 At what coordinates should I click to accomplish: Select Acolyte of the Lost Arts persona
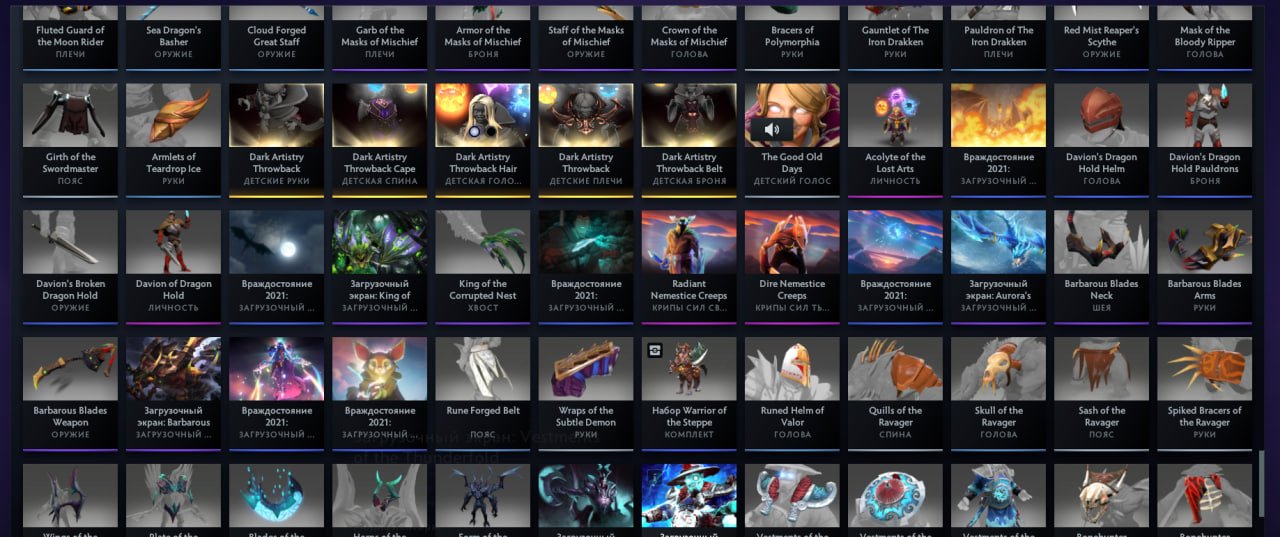tap(895, 139)
